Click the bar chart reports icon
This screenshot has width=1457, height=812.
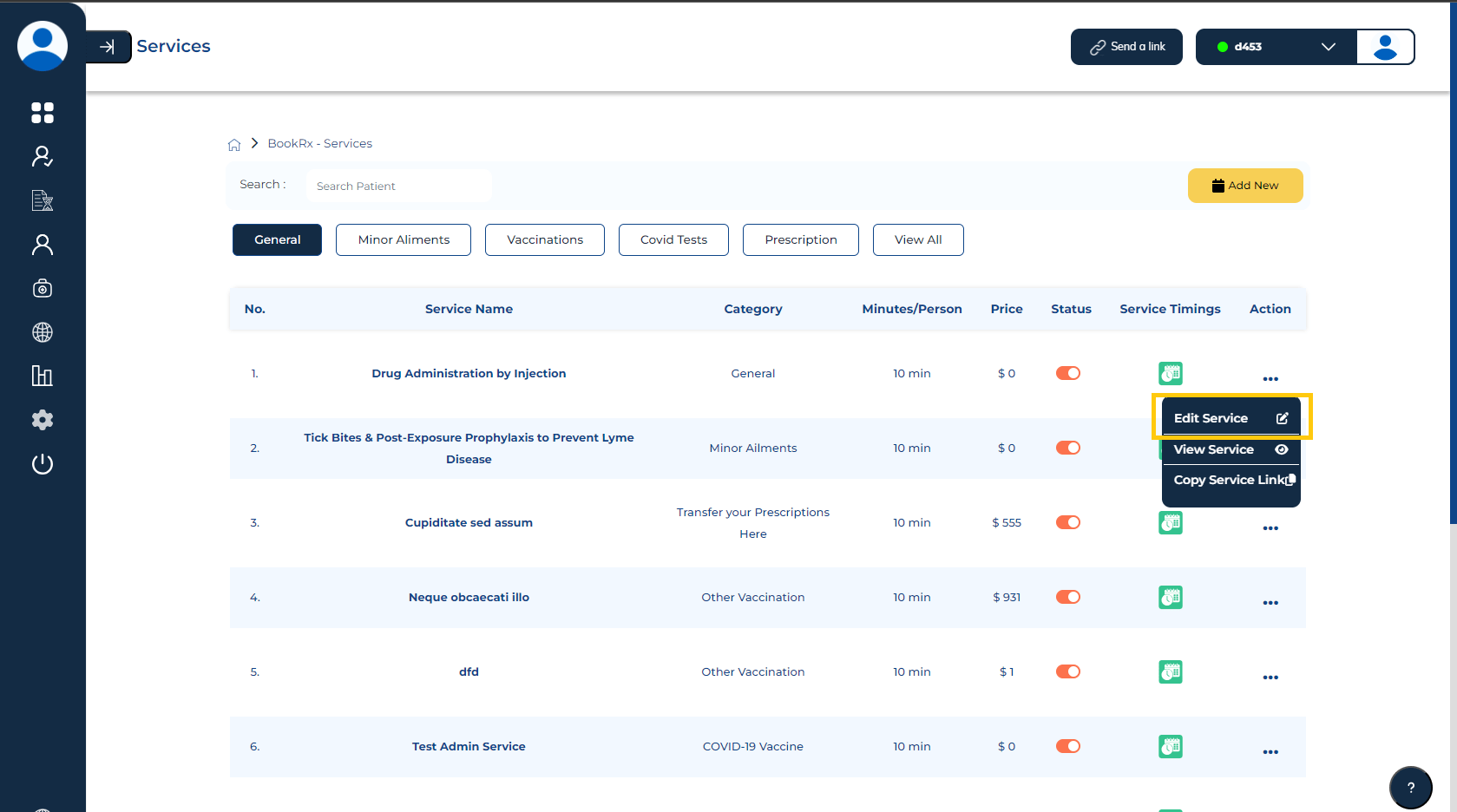43,376
